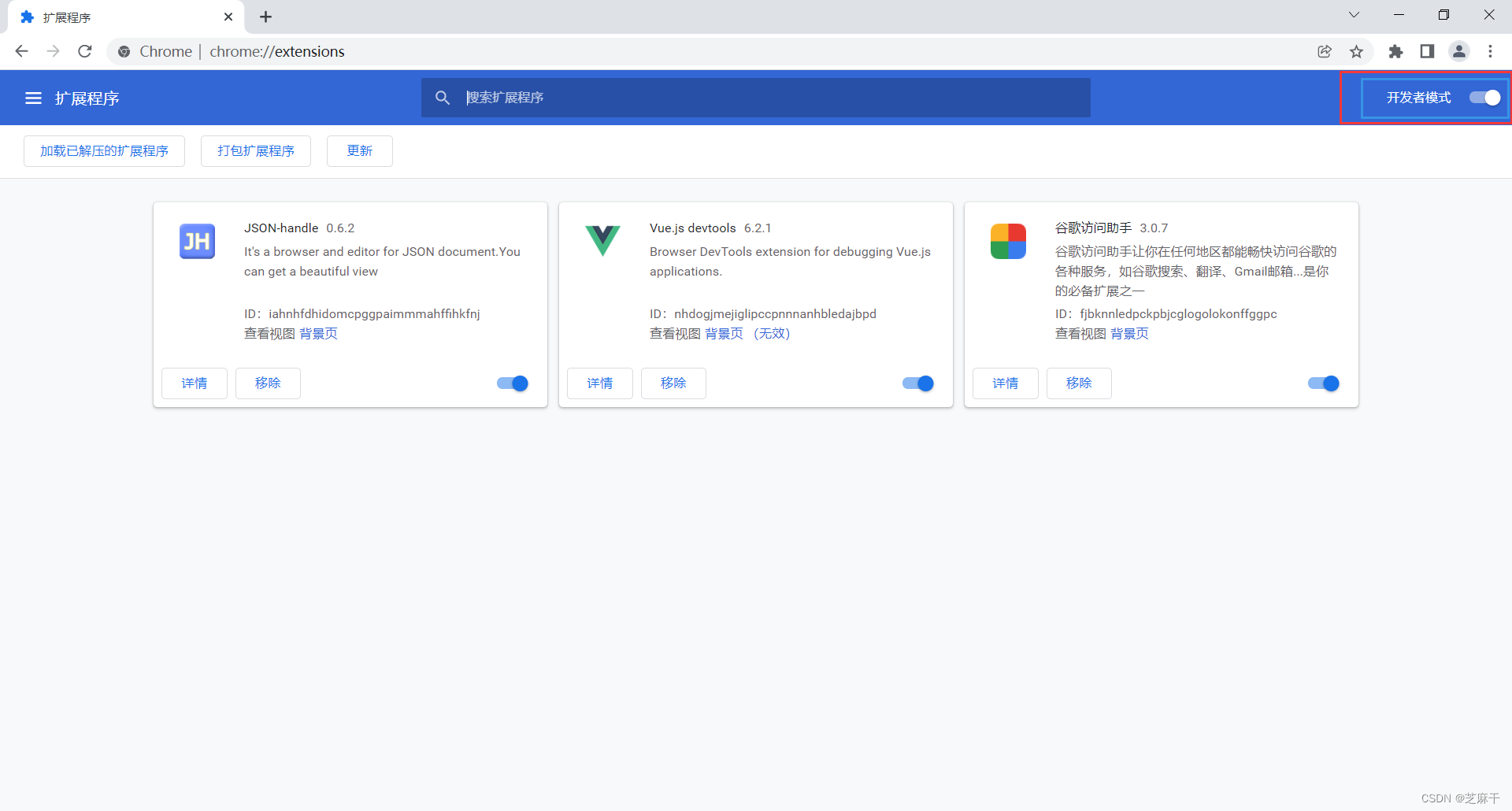The width and height of the screenshot is (1512, 811).
Task: Open the Chrome three-dot menu
Action: coord(1491,51)
